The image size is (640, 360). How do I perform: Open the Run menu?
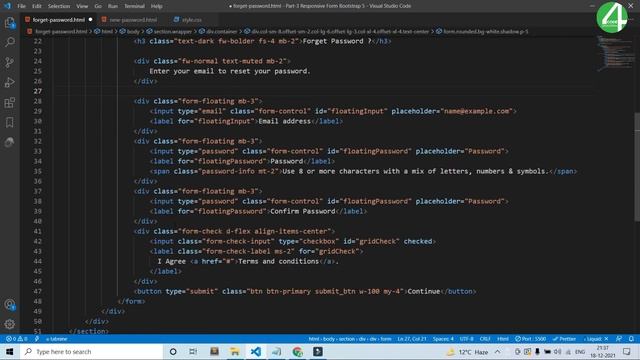pos(113,6)
